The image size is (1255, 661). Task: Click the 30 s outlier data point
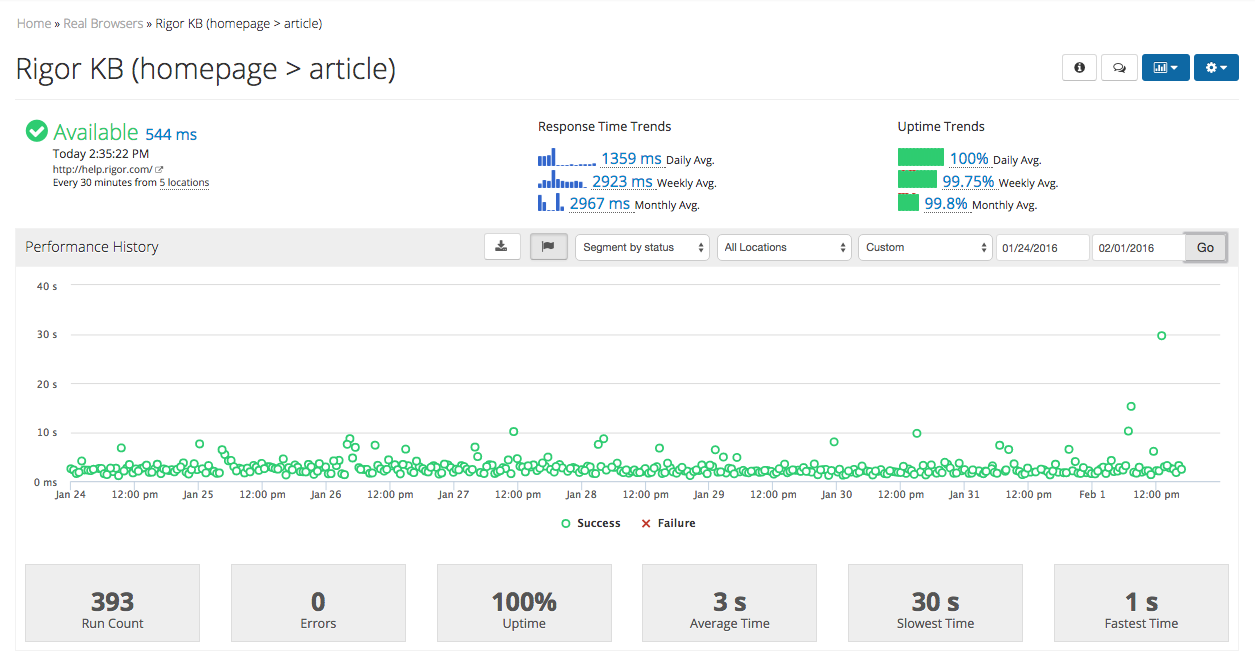(x=1161, y=336)
